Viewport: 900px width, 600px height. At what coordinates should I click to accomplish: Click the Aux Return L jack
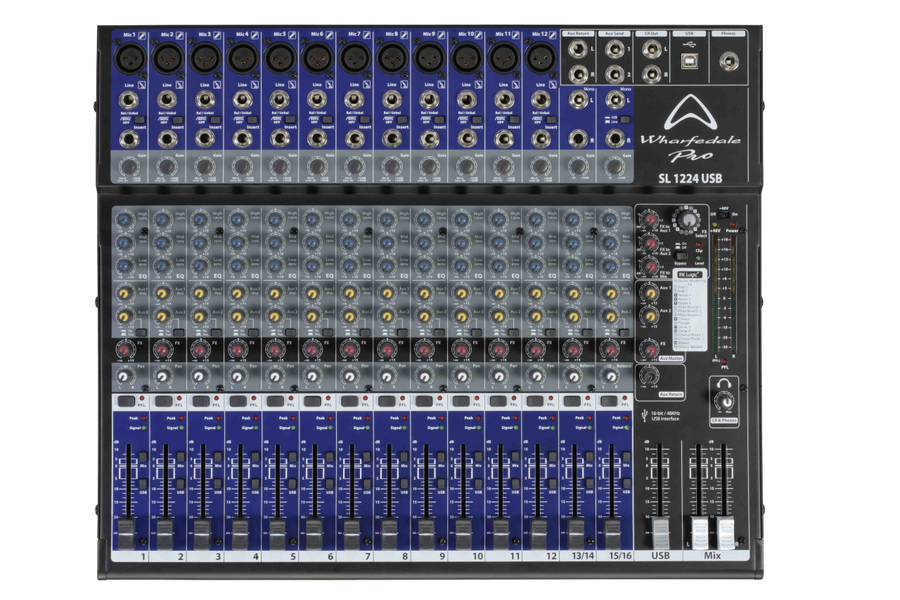pos(577,50)
